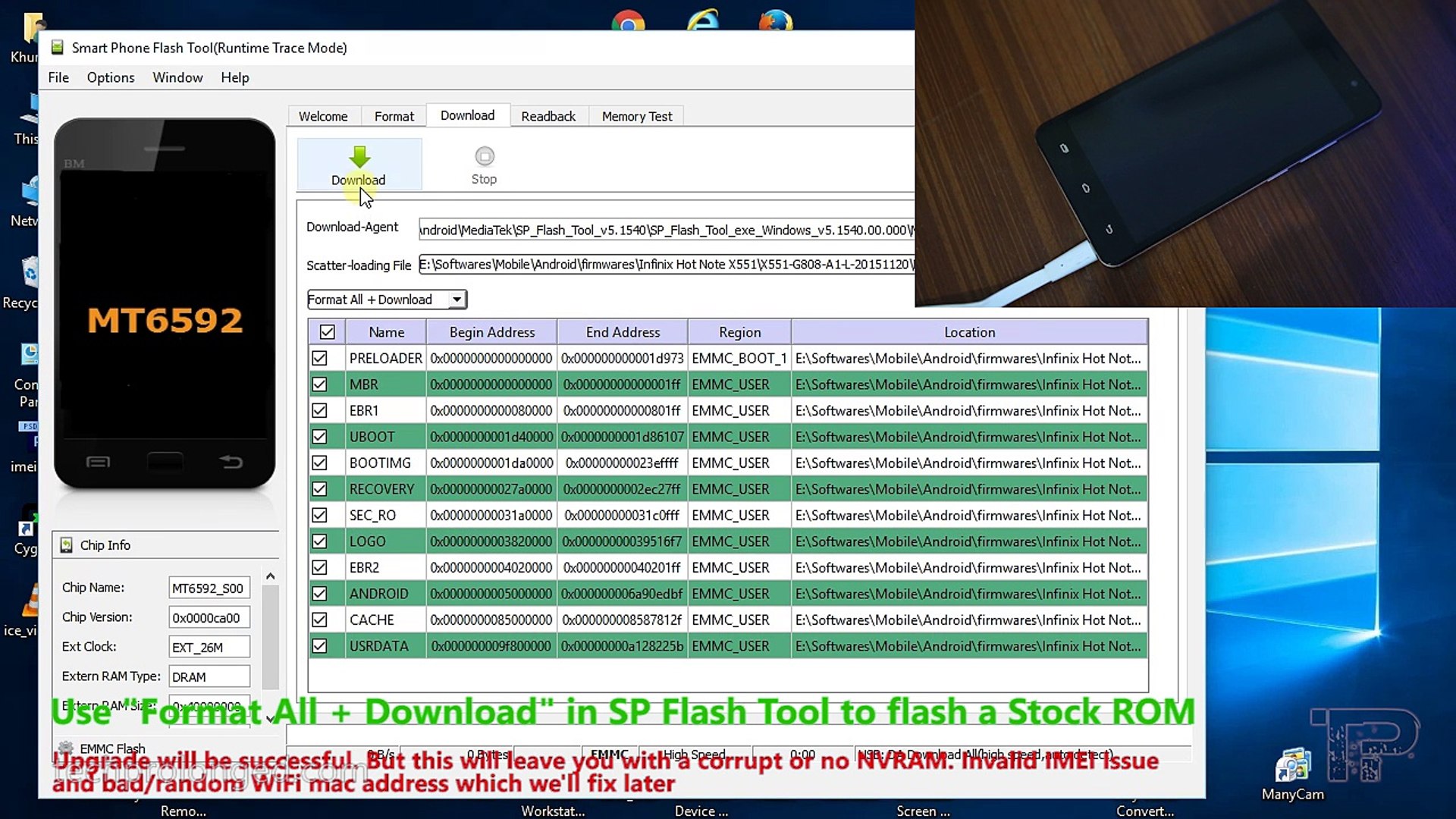Screen dimensions: 1456x819
Task: Click the Internet Explorer icon in taskbar
Action: [701, 22]
